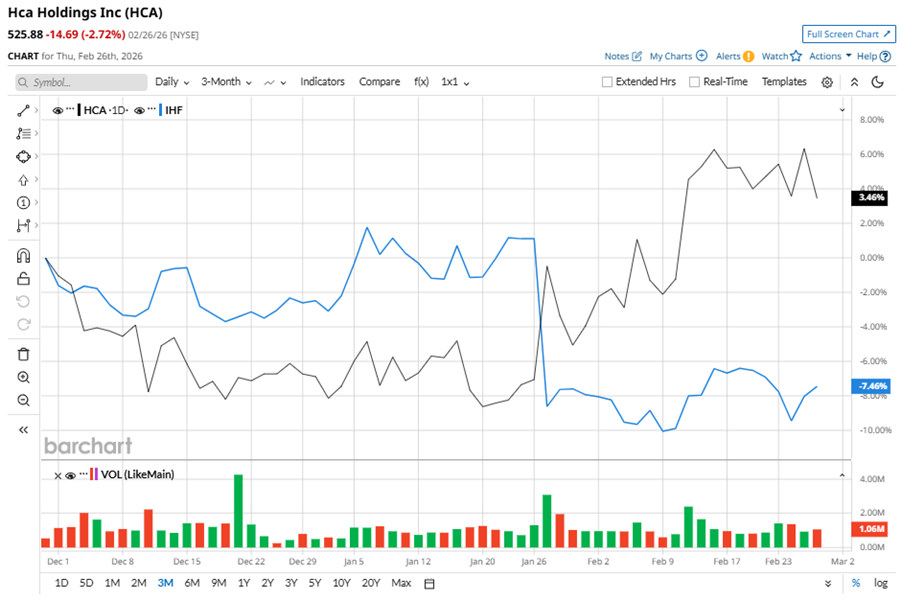Collapse the left drawing toolbar
The height and width of the screenshot is (600, 902).
tap(23, 430)
